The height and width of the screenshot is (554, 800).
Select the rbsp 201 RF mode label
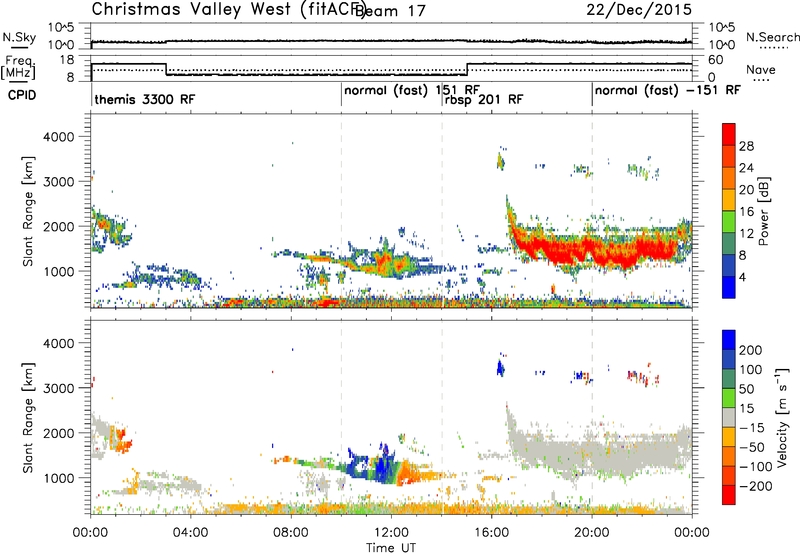point(484,99)
